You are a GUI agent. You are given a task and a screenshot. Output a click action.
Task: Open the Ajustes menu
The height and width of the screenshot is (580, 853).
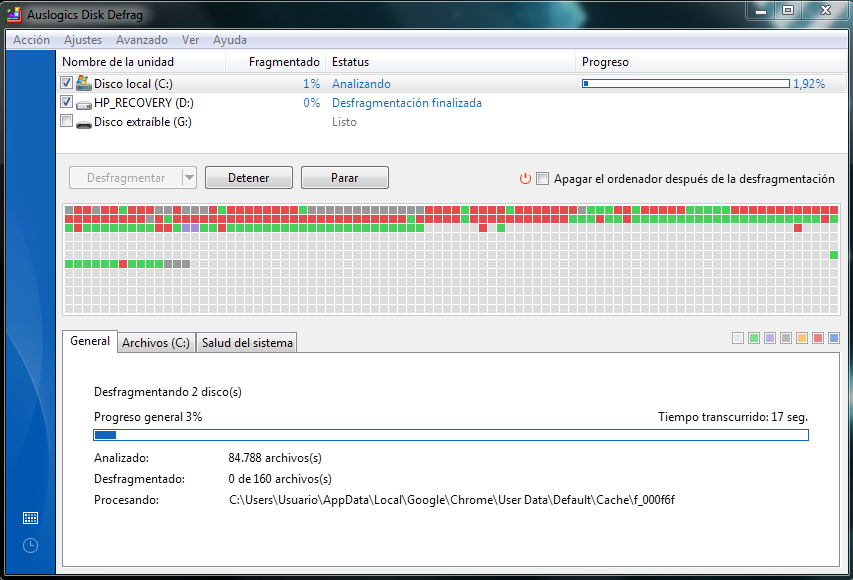[83, 40]
